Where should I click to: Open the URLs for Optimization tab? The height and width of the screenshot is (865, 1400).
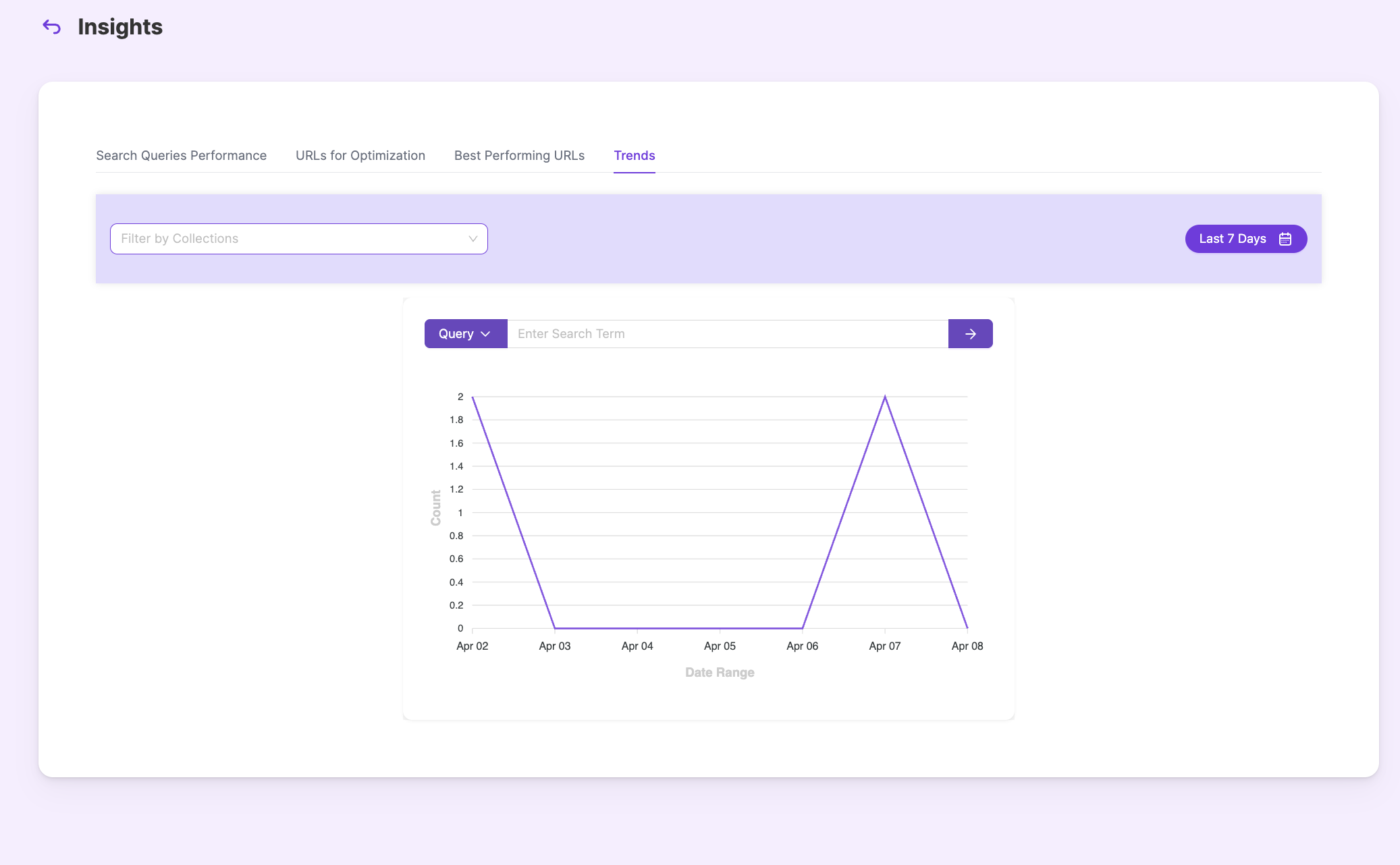click(360, 156)
